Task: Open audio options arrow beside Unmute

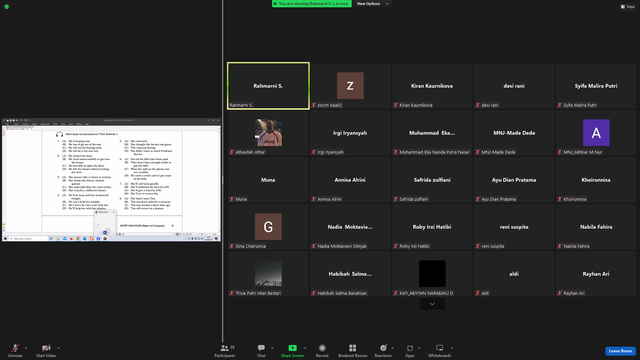Action: click(x=26, y=348)
